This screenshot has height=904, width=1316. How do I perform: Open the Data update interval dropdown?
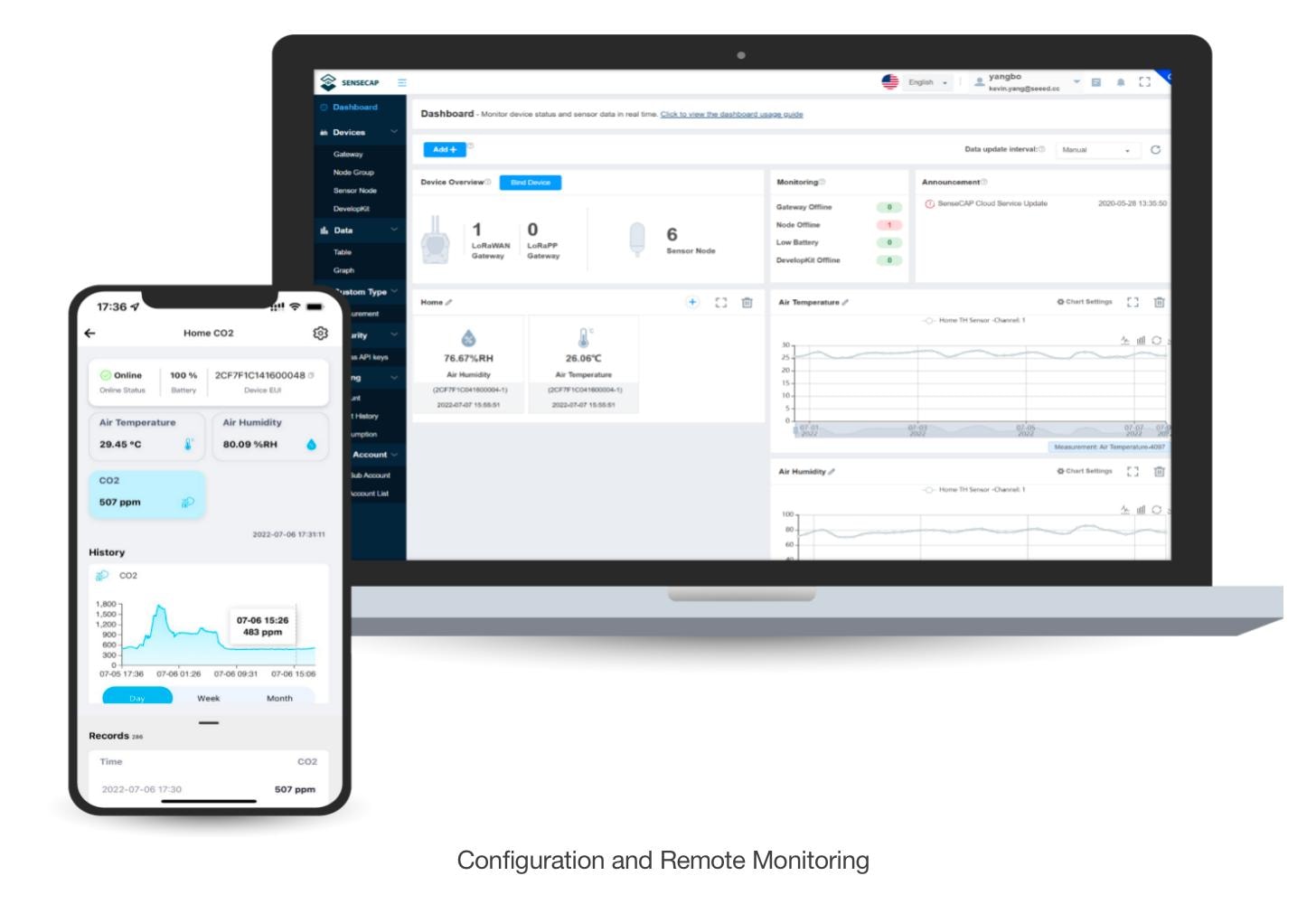pyautogui.click(x=1096, y=150)
